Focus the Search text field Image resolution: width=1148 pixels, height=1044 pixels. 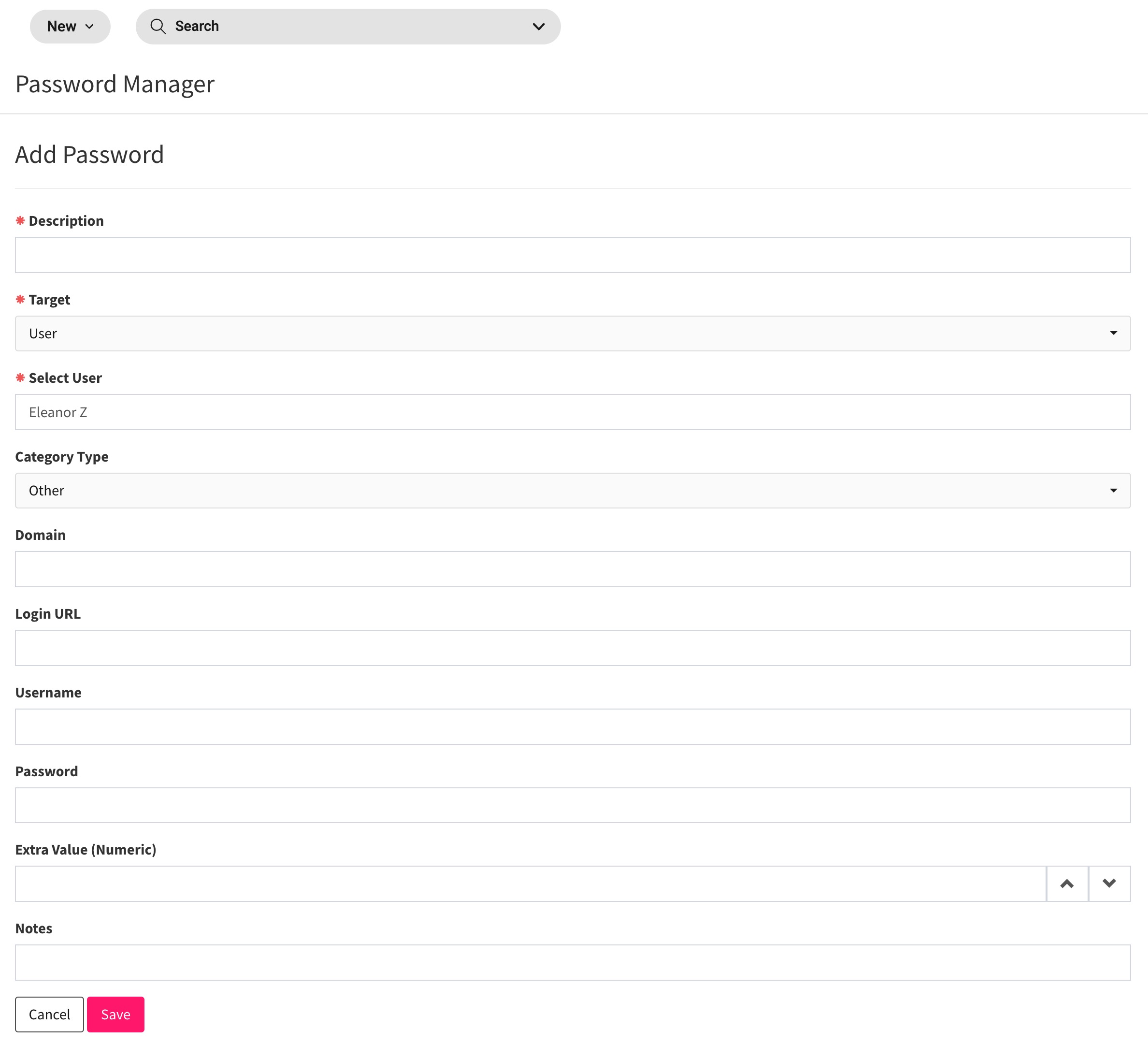coord(347,26)
